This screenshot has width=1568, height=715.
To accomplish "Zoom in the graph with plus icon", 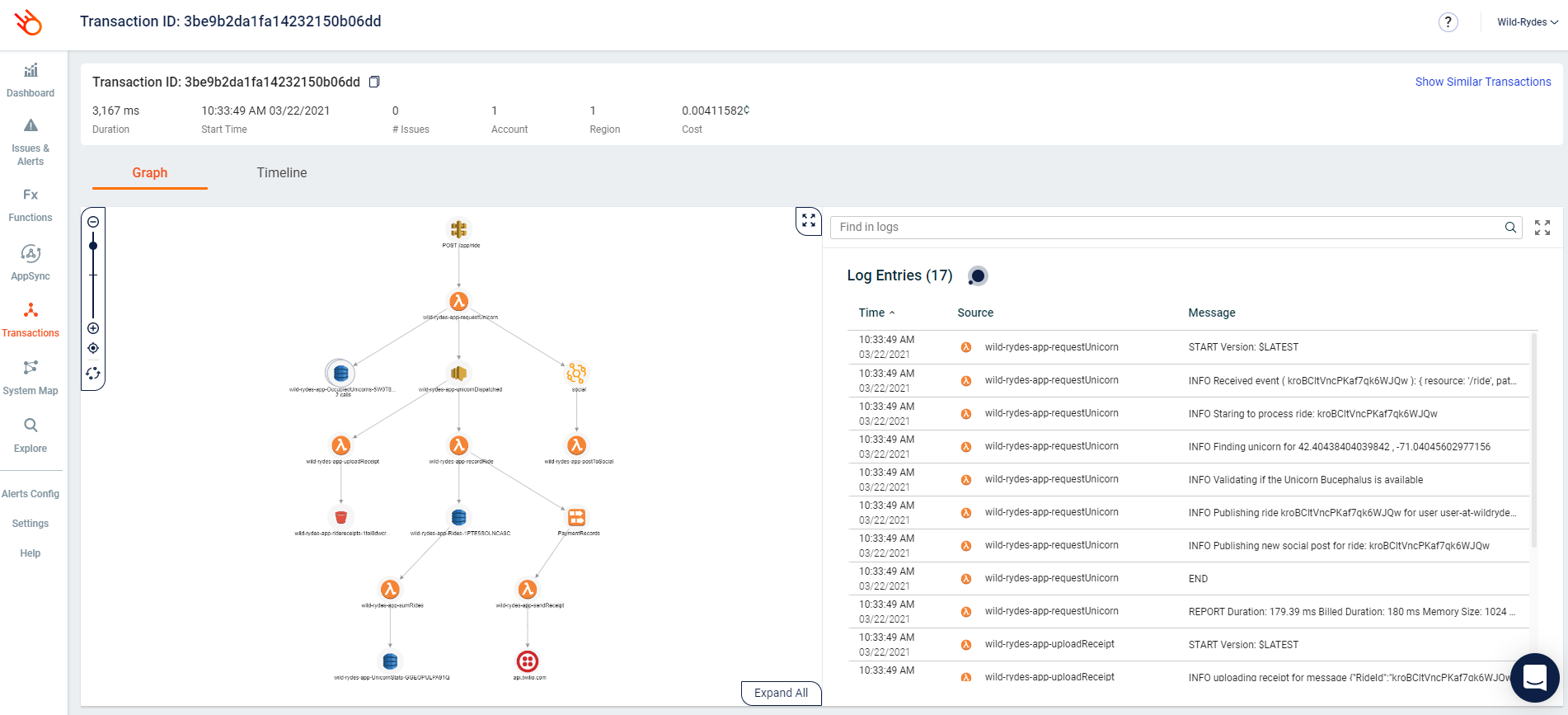I will pyautogui.click(x=93, y=328).
